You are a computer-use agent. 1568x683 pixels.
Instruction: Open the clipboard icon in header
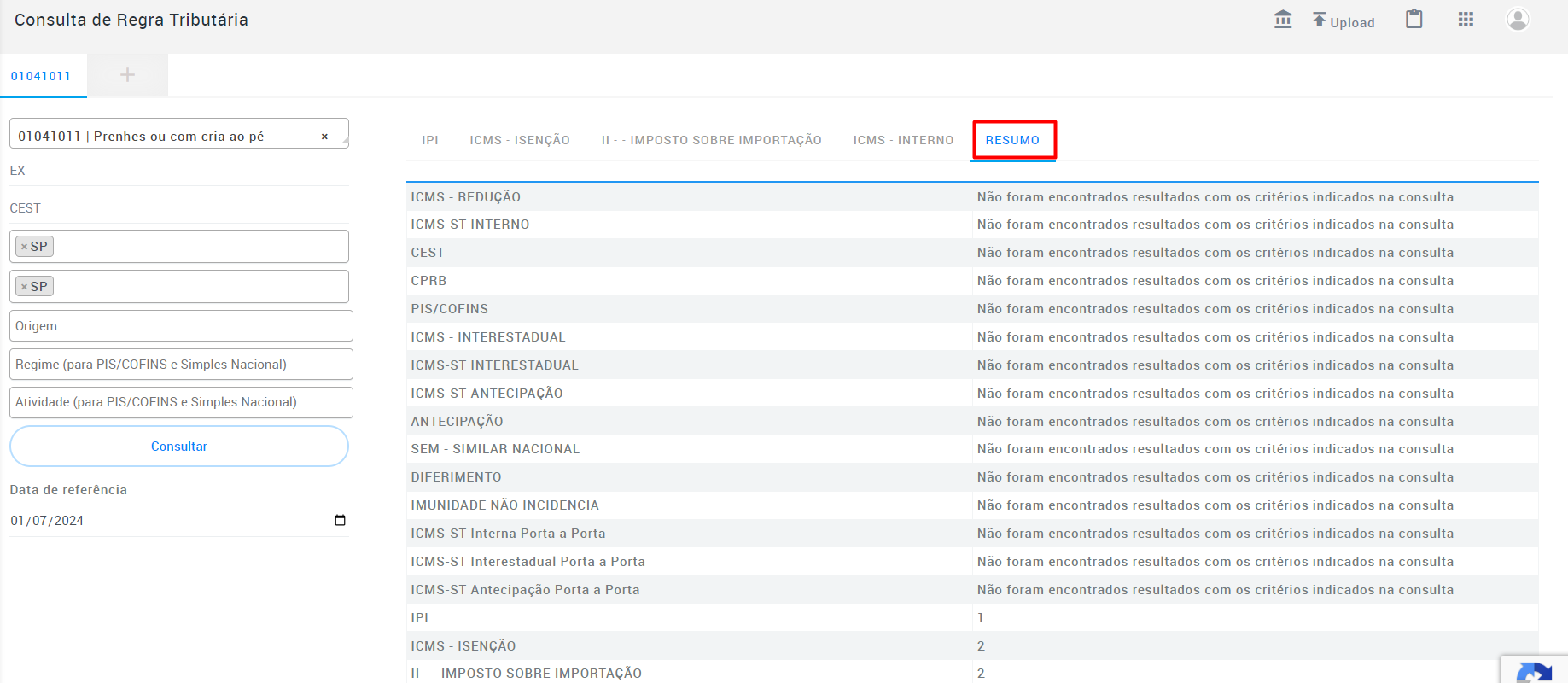click(1414, 19)
